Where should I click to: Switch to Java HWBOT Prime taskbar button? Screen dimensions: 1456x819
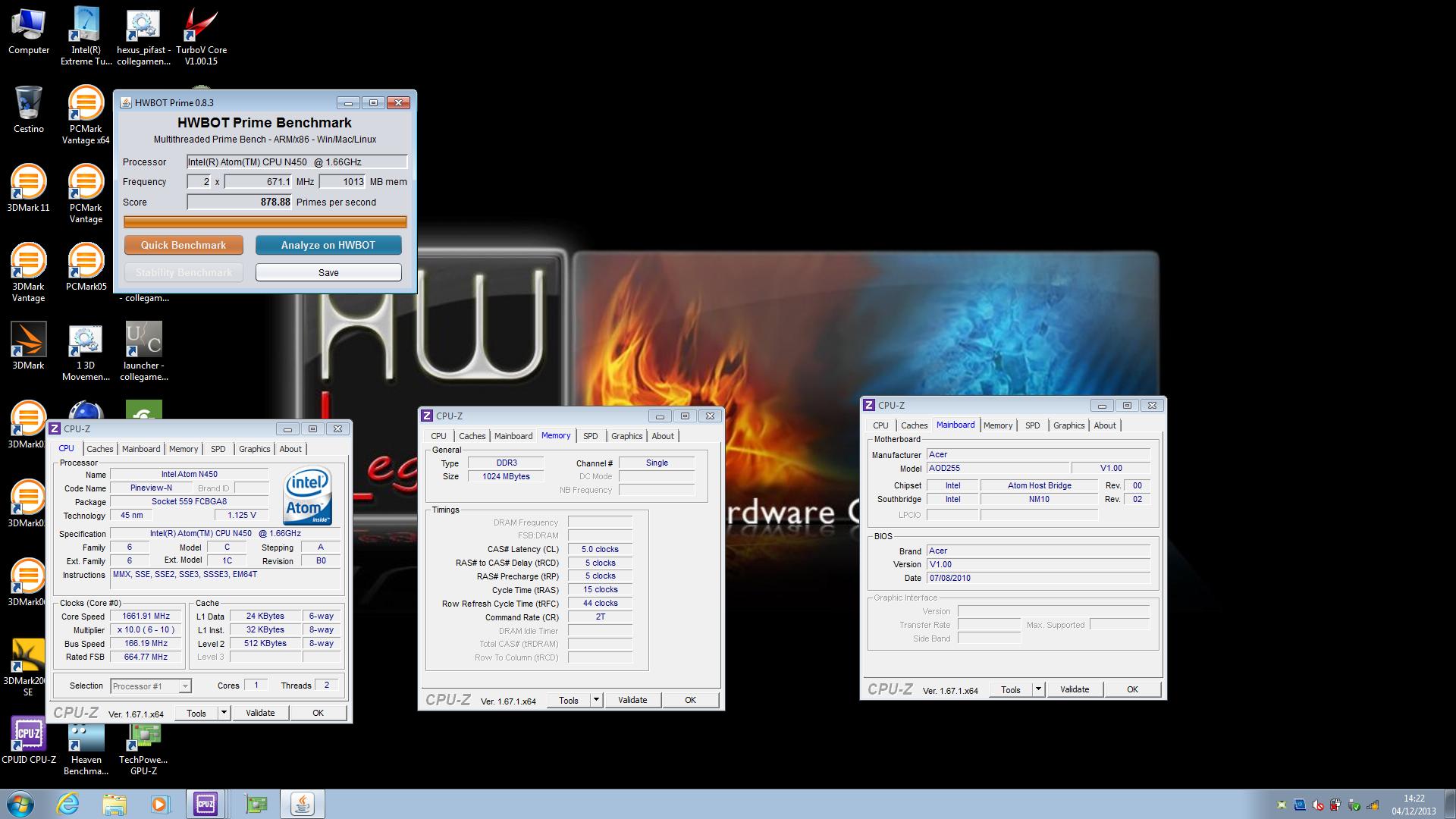coord(303,804)
